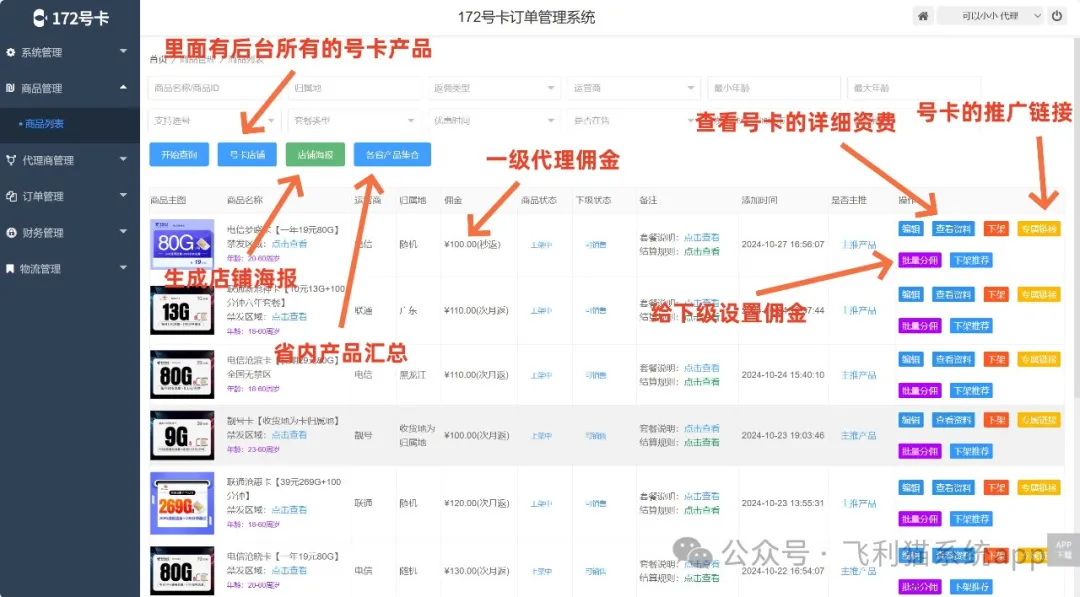
Task: Click 主推产品 in the 2024-10-23 13:55:31 row
Action: click(x=859, y=503)
